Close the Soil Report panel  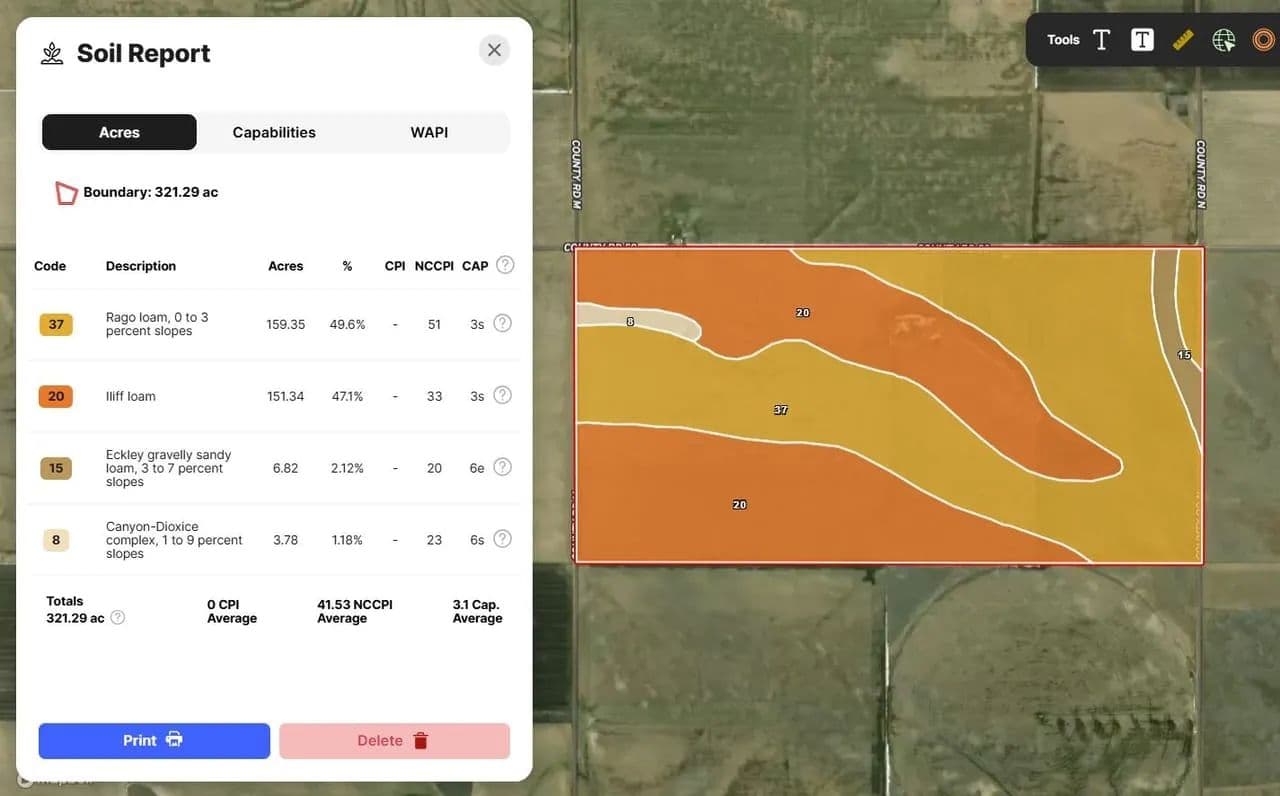494,50
